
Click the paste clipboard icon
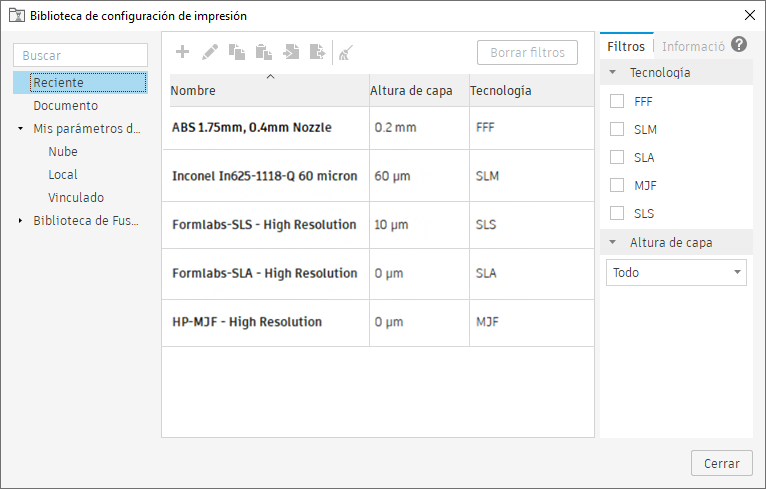coord(264,52)
